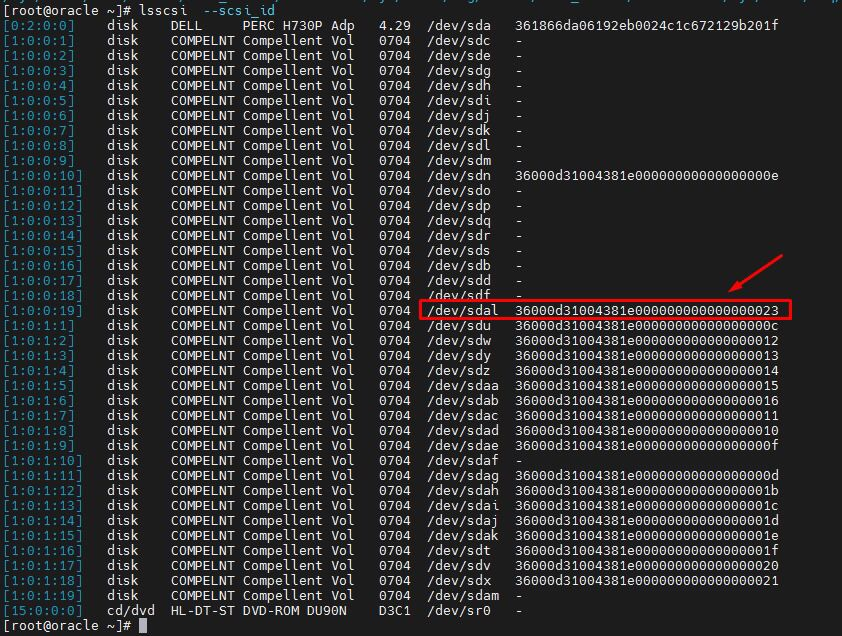The height and width of the screenshot is (636, 842).
Task: Click the device path /dev/sdl
Action: pos(459,146)
